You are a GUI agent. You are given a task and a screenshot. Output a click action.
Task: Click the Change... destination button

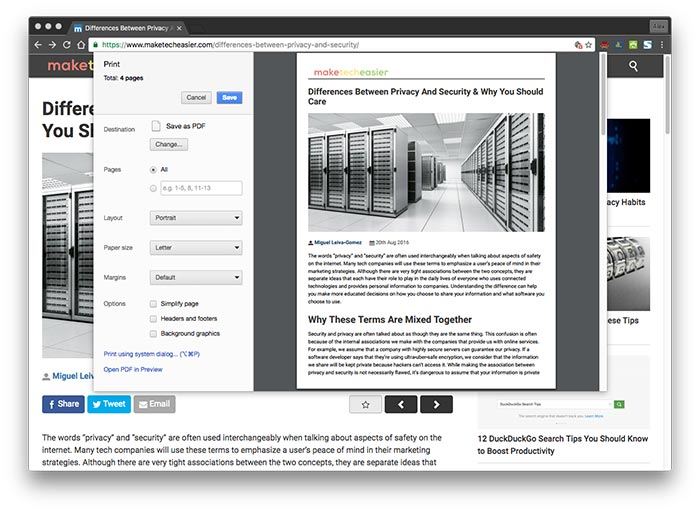click(x=169, y=145)
